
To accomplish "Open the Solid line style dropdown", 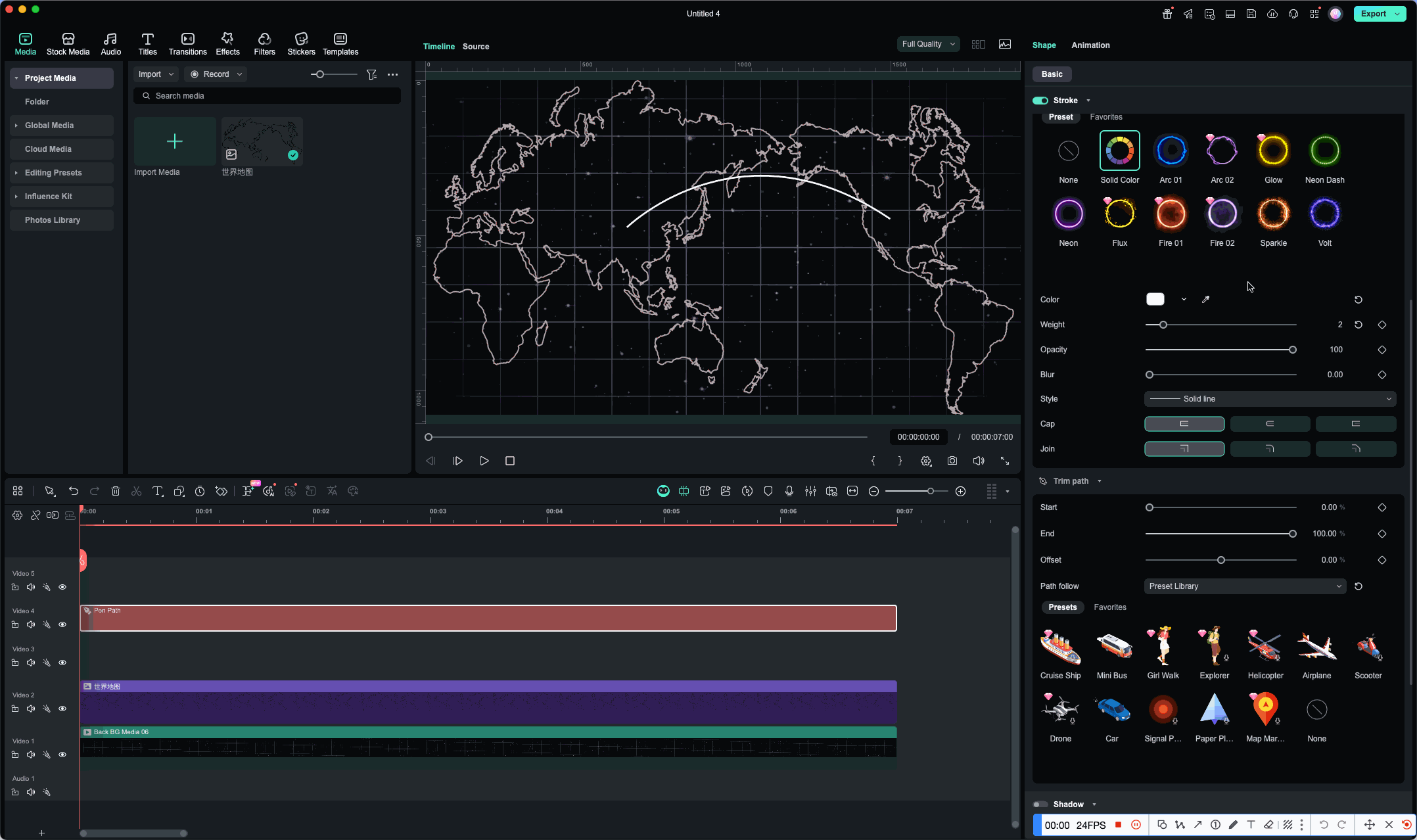I will [x=1270, y=399].
